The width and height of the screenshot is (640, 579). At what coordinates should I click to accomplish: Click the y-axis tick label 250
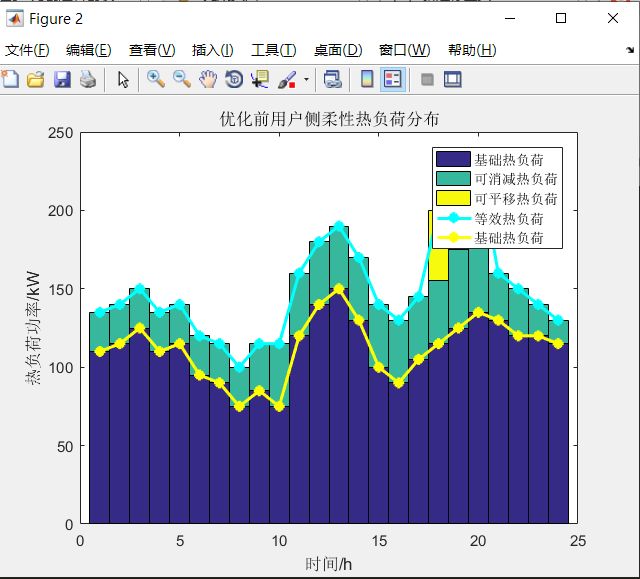click(60, 133)
